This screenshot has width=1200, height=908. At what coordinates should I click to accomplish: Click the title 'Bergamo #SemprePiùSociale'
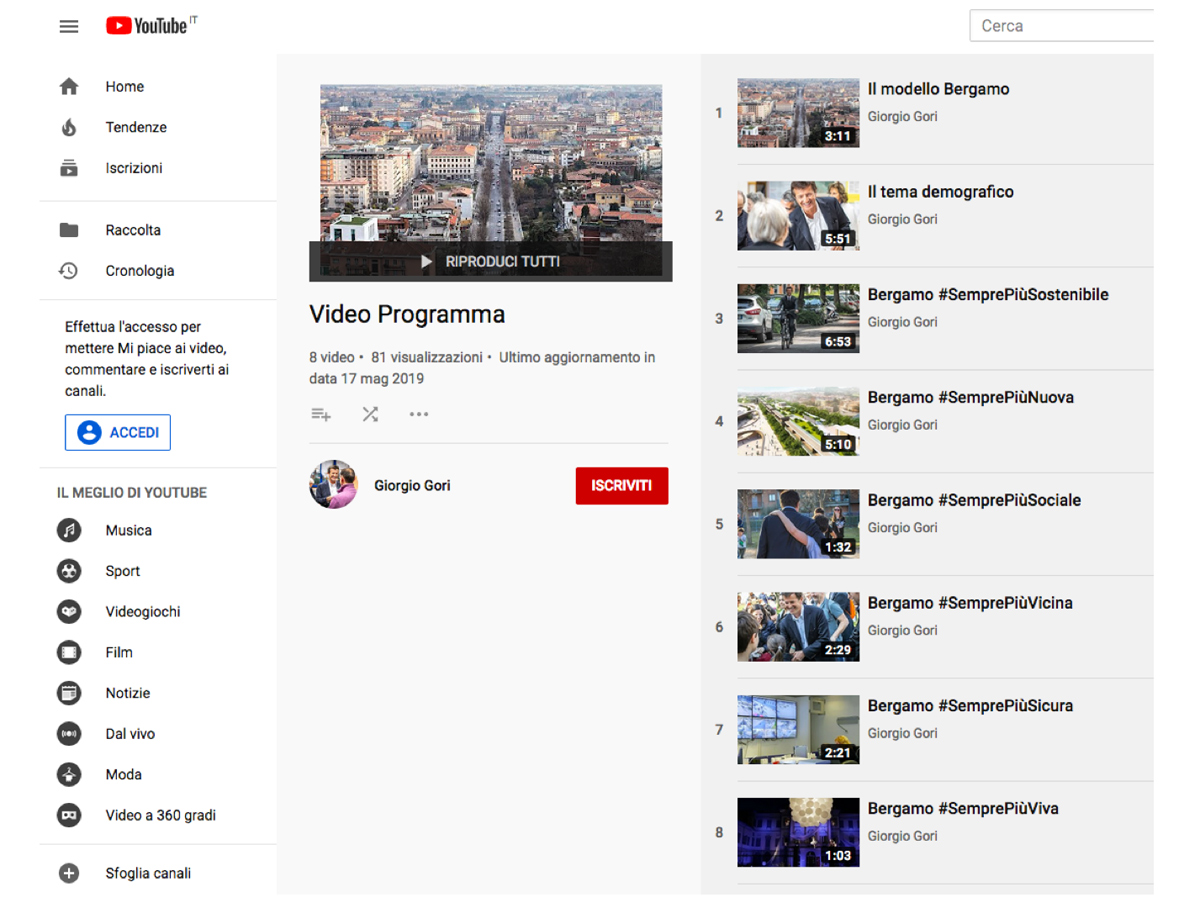click(974, 500)
